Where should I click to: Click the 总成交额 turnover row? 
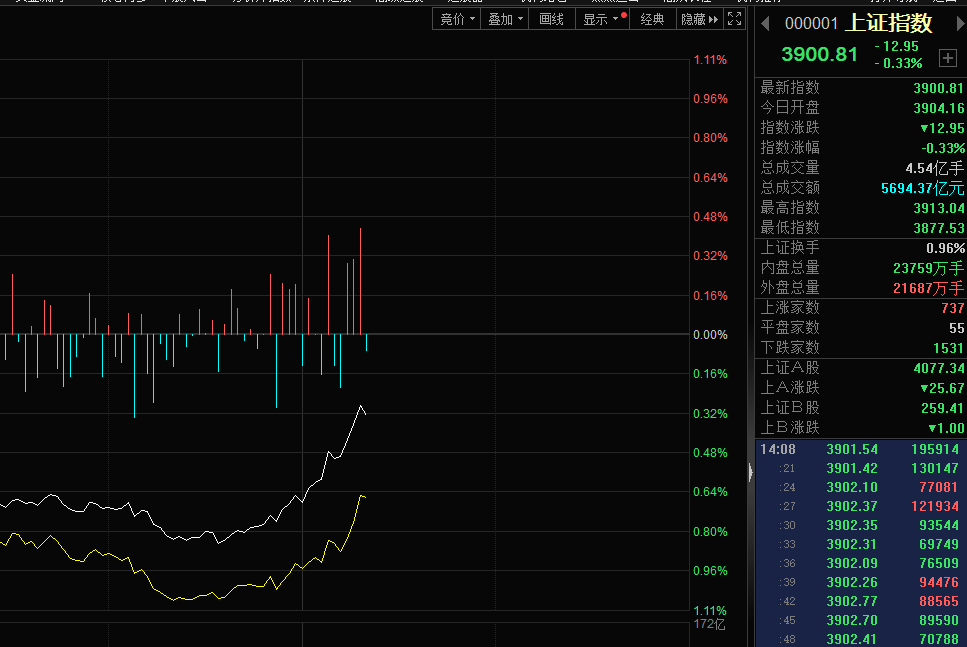point(860,188)
